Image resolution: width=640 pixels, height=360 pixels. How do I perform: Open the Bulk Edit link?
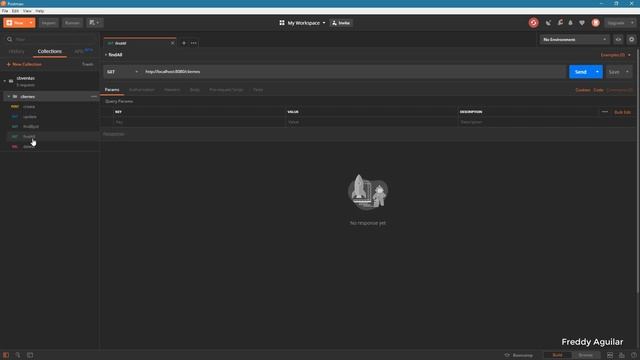622,112
